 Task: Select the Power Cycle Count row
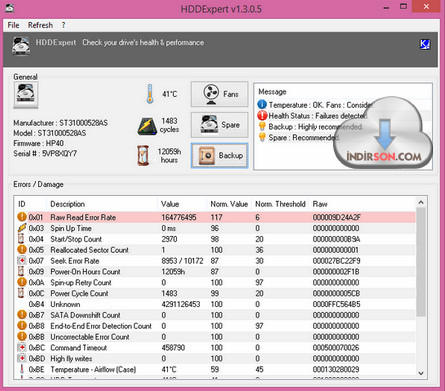coord(215,293)
